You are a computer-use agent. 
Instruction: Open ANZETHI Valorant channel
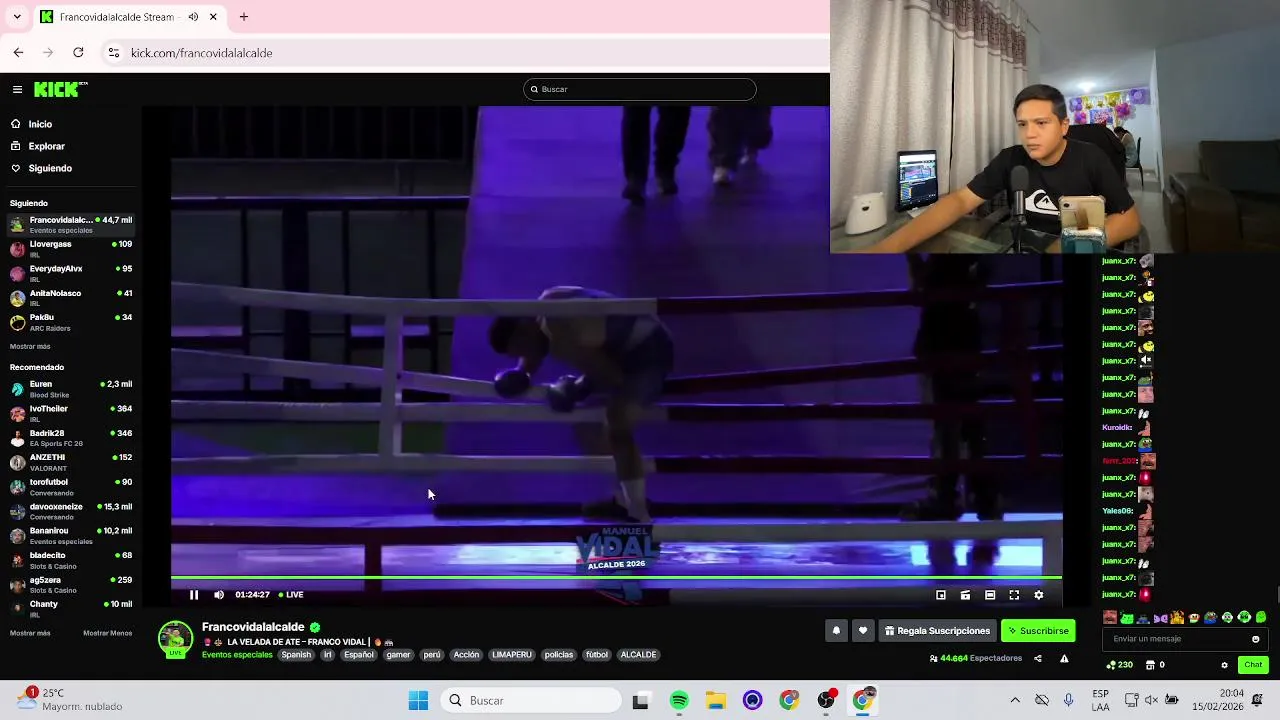[x=70, y=462]
